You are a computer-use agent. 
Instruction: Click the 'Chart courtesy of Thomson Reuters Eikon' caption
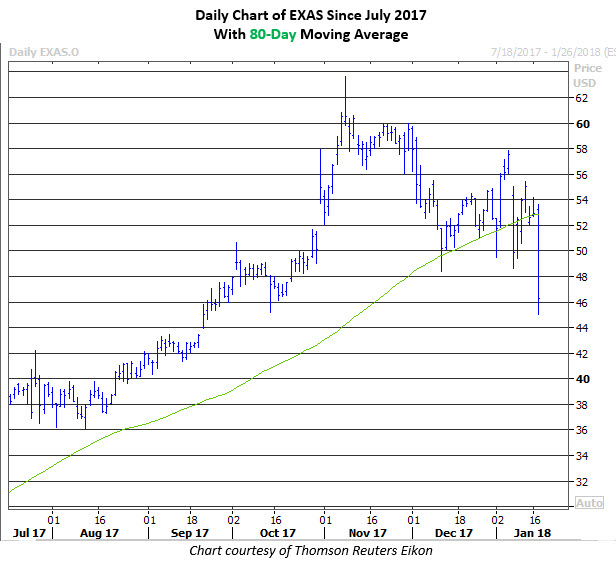pos(311,551)
